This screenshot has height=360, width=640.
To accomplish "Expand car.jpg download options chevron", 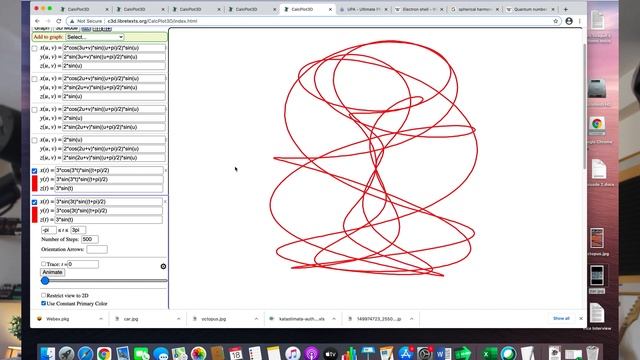I will coord(178,319).
